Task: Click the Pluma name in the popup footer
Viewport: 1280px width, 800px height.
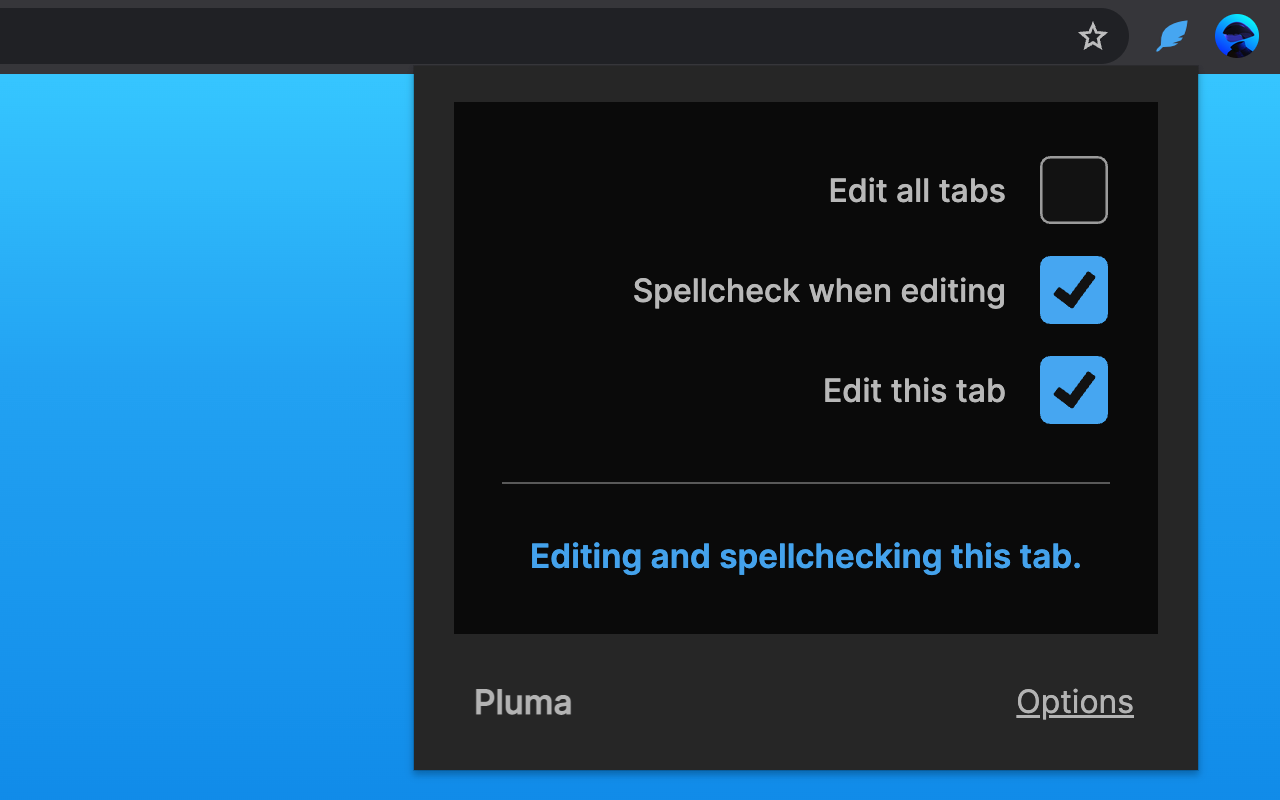Action: 523,702
